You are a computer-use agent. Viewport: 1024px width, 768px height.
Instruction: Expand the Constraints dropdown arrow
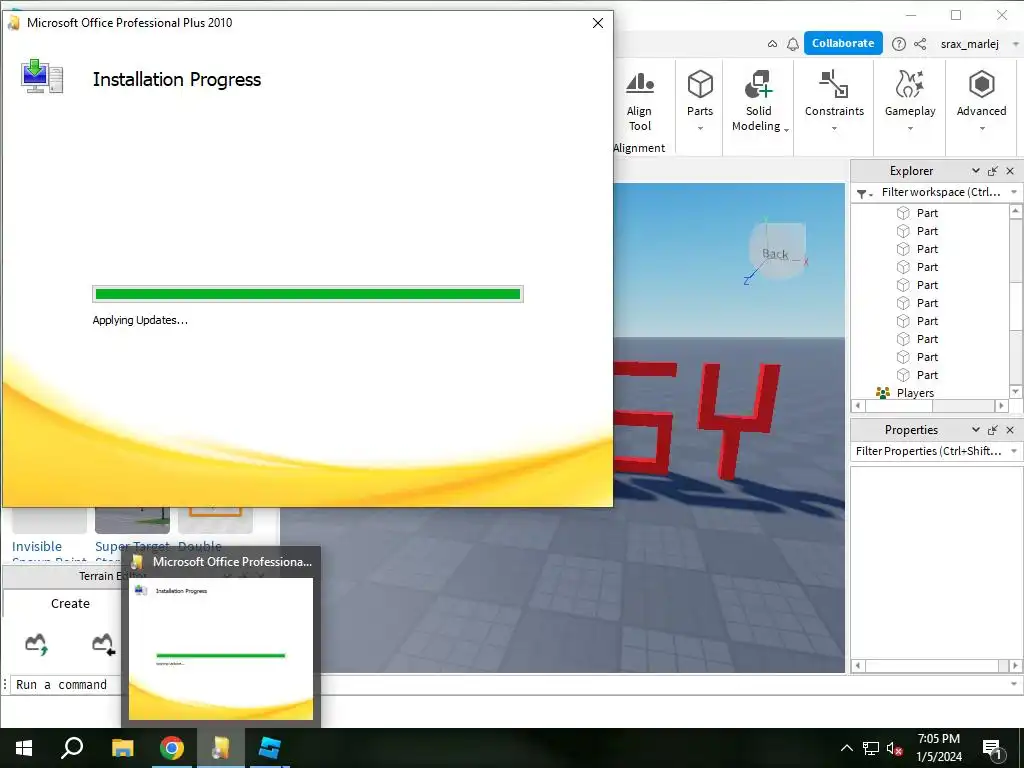834,129
